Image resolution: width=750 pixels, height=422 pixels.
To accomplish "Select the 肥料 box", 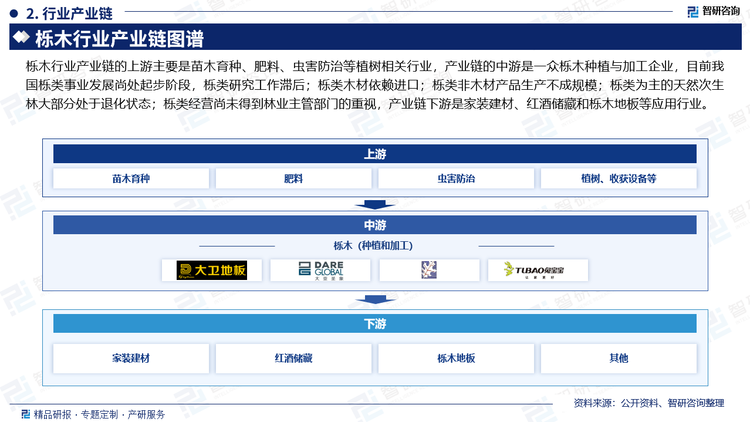I will coord(293,178).
